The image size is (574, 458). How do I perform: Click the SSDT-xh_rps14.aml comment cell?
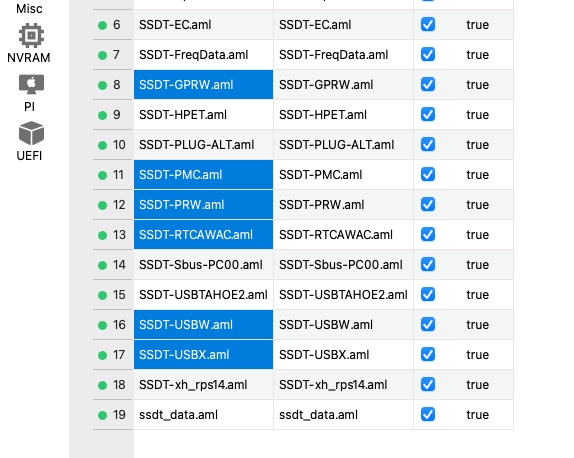click(x=343, y=385)
